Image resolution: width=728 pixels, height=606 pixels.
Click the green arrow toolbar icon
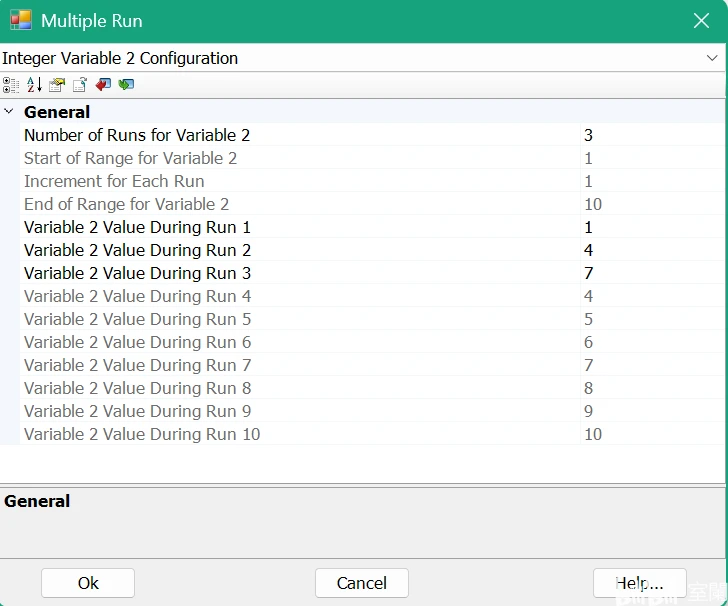coord(126,85)
